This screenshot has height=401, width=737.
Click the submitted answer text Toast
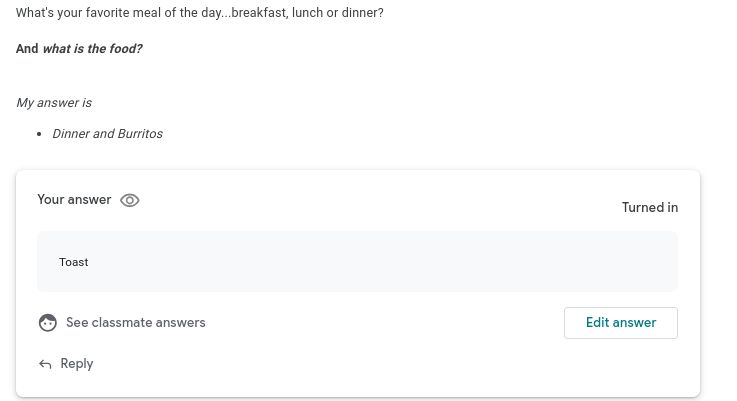click(x=74, y=262)
